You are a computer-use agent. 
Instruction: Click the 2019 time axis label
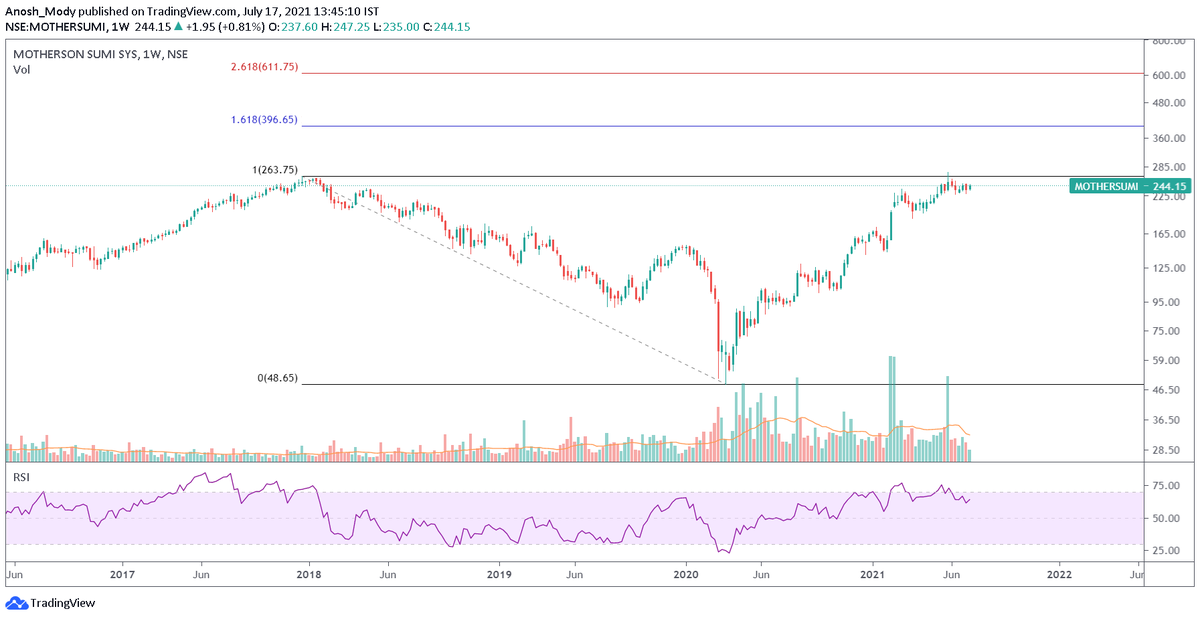coord(499,576)
